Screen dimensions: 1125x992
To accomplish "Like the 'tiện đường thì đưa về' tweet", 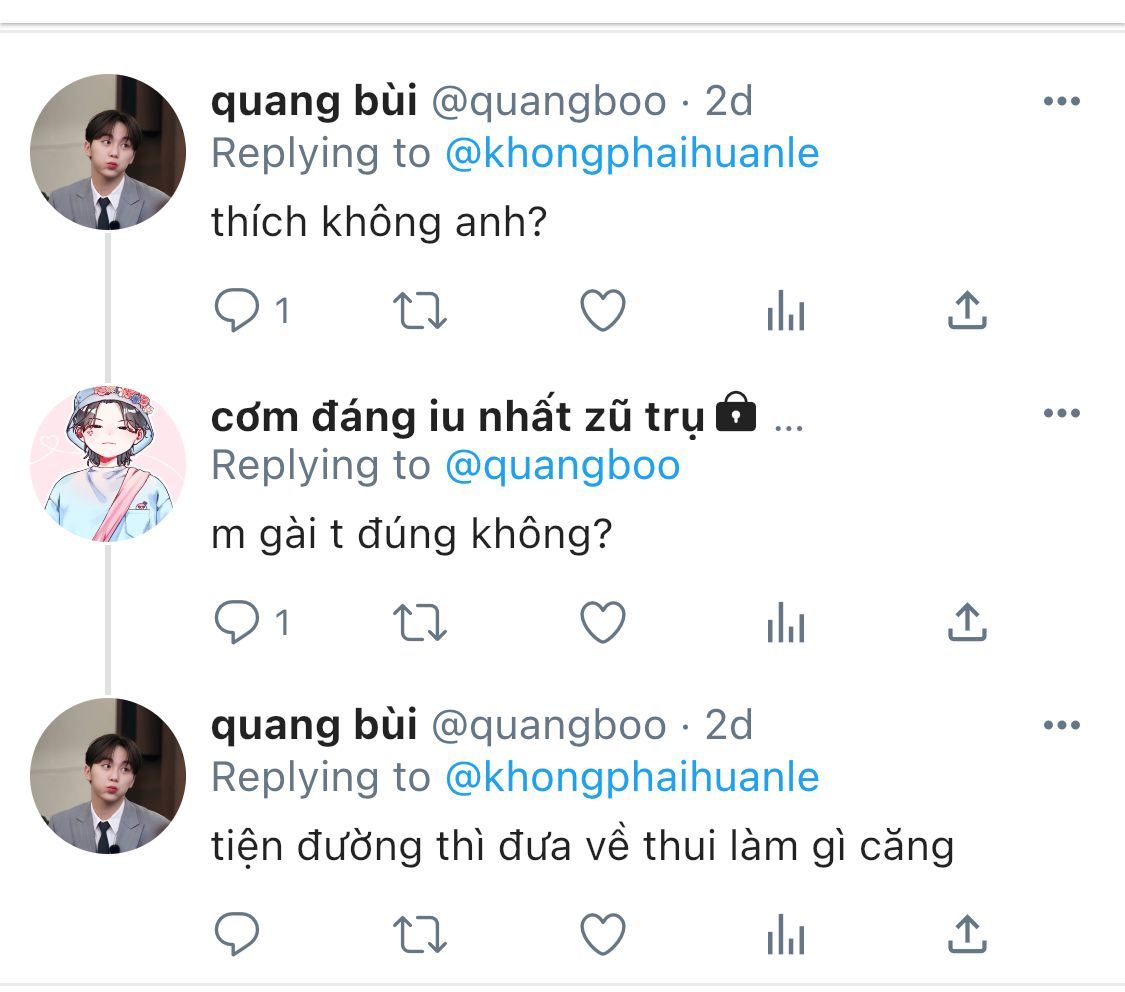I will tap(603, 934).
